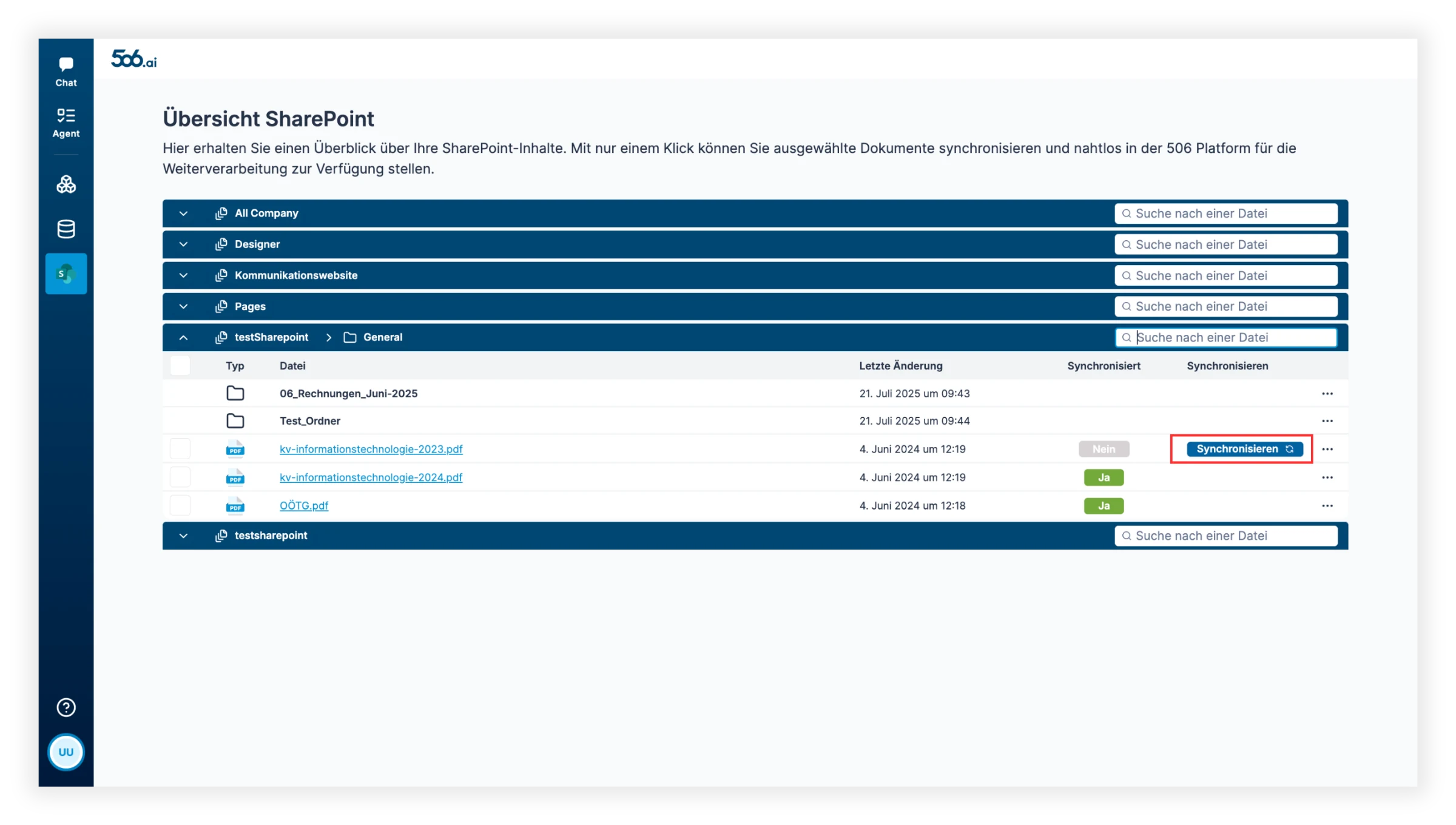
Task: Click folder icon of Test_Ordner
Action: (235, 421)
